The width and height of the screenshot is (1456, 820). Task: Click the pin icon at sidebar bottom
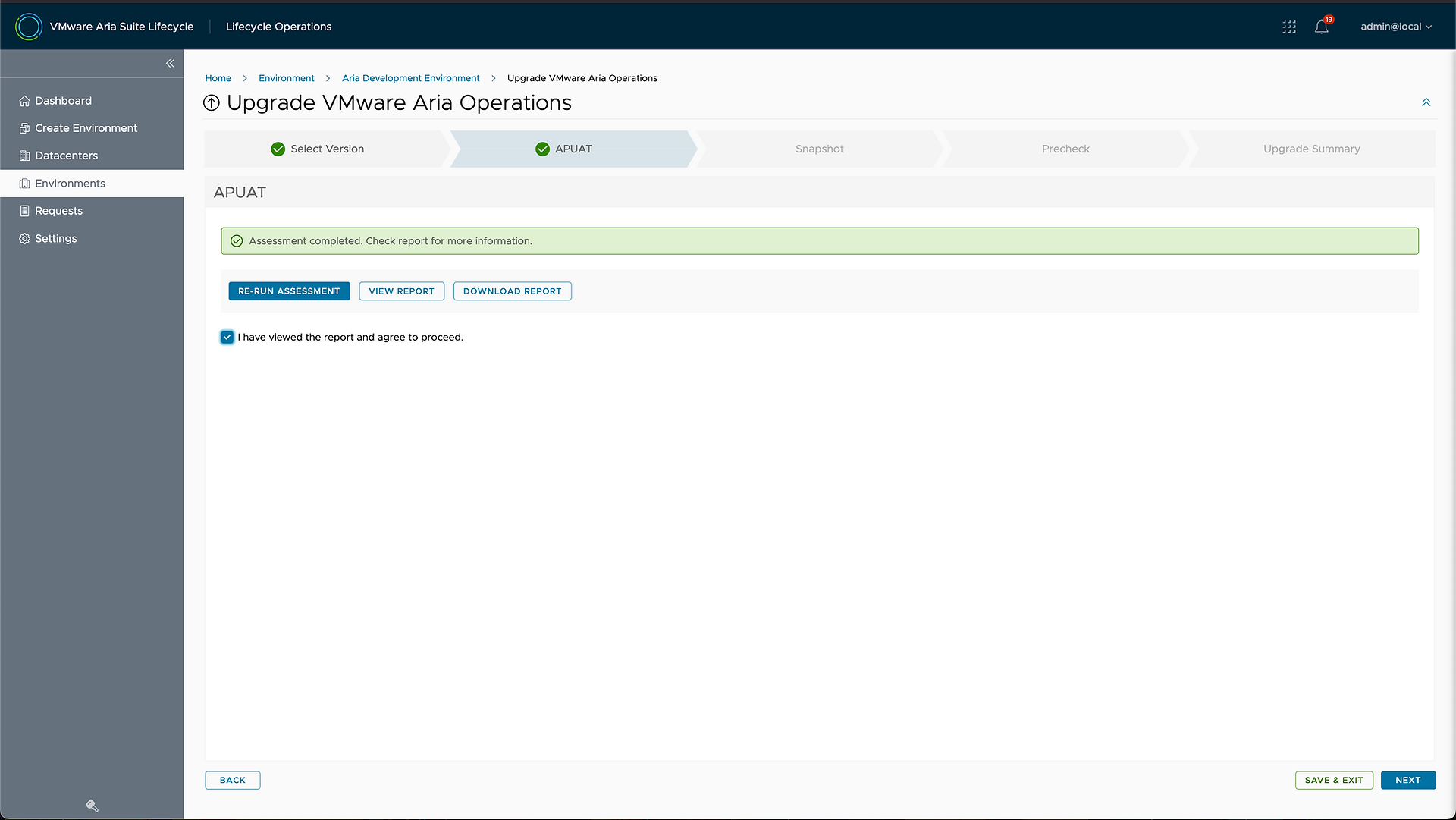coord(92,806)
